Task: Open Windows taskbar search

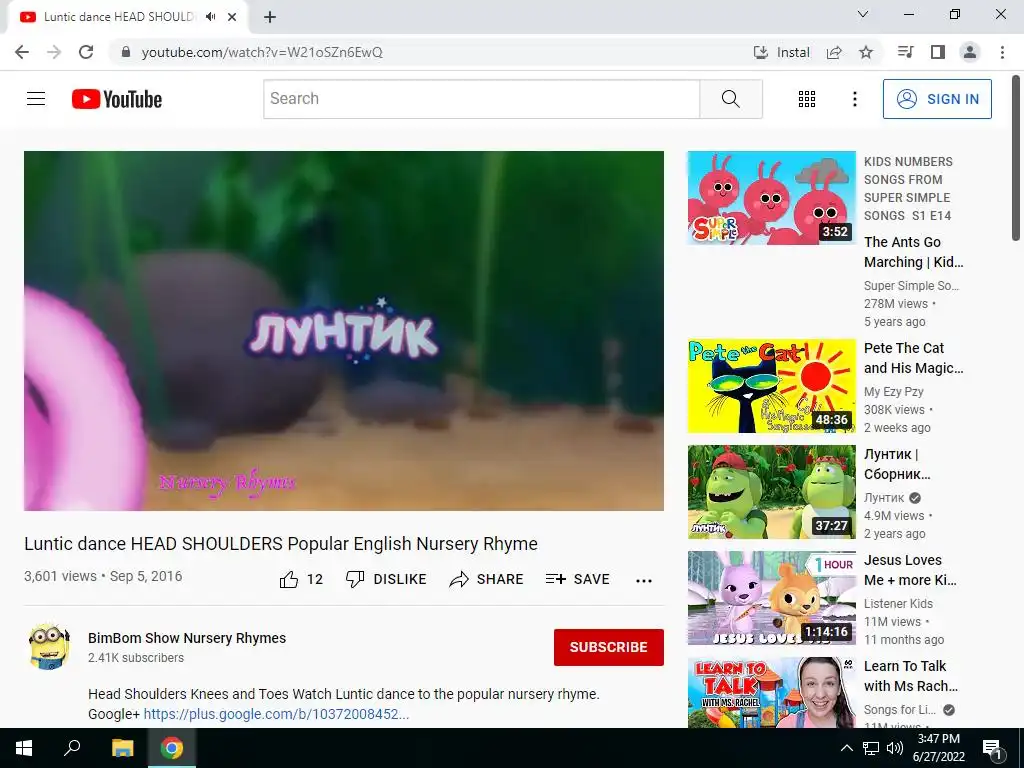Action: pyautogui.click(x=72, y=748)
